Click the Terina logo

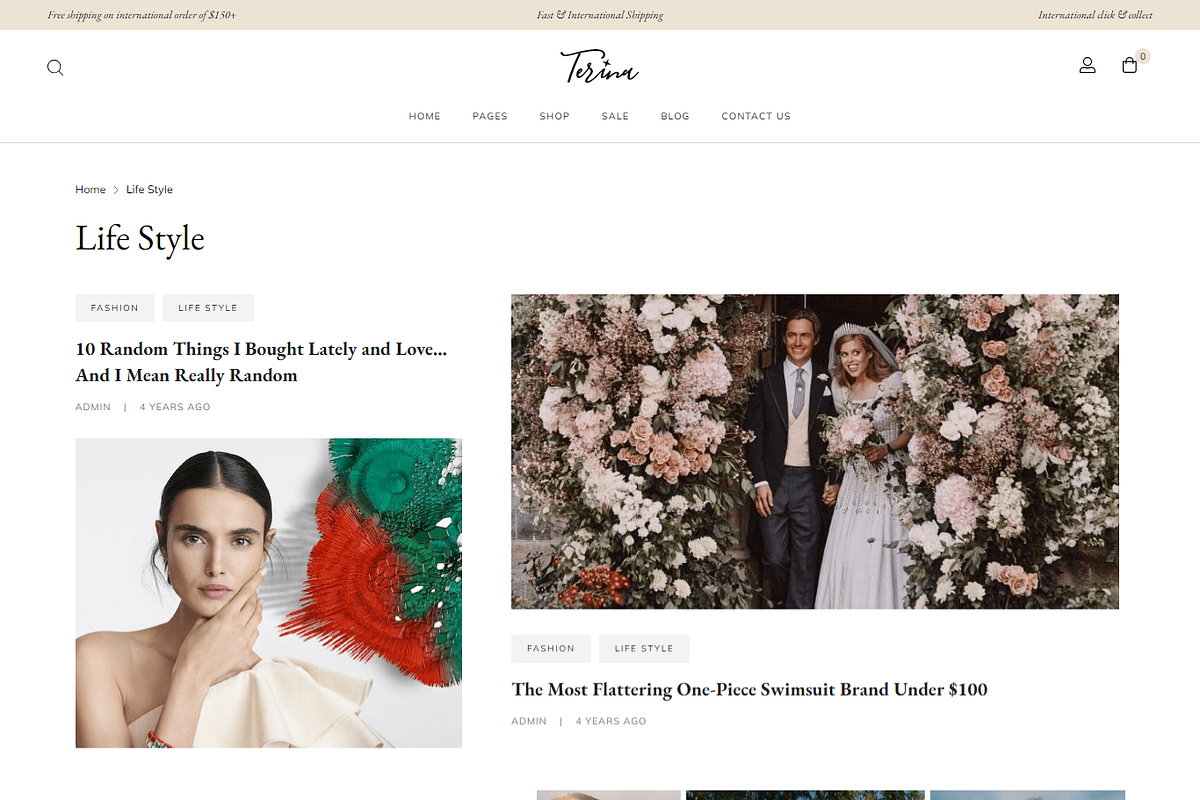pos(599,67)
